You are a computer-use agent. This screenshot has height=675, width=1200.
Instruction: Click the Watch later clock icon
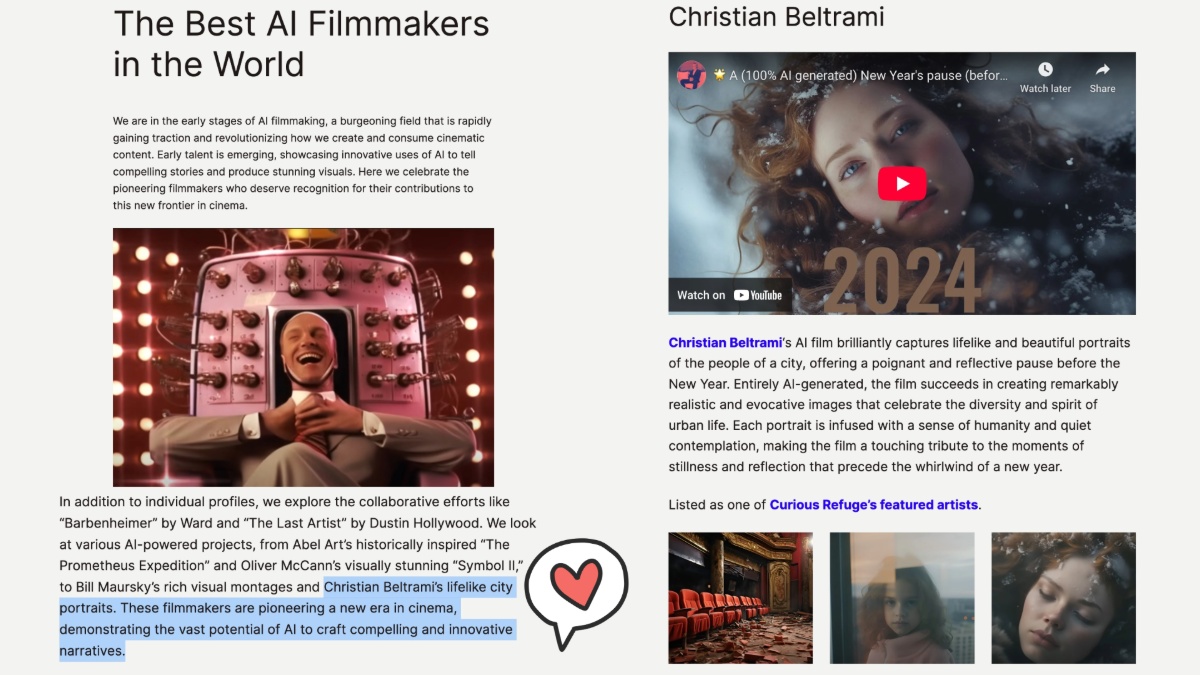(x=1045, y=69)
